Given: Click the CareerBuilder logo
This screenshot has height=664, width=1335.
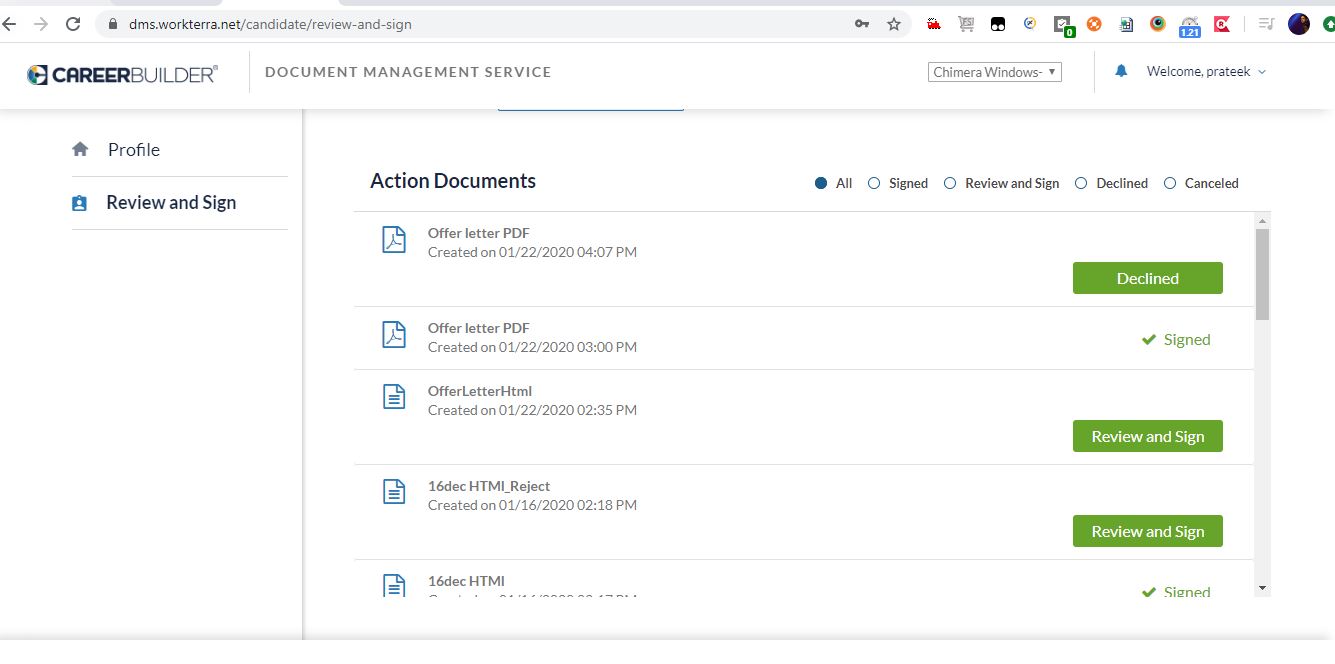Looking at the screenshot, I should point(122,74).
